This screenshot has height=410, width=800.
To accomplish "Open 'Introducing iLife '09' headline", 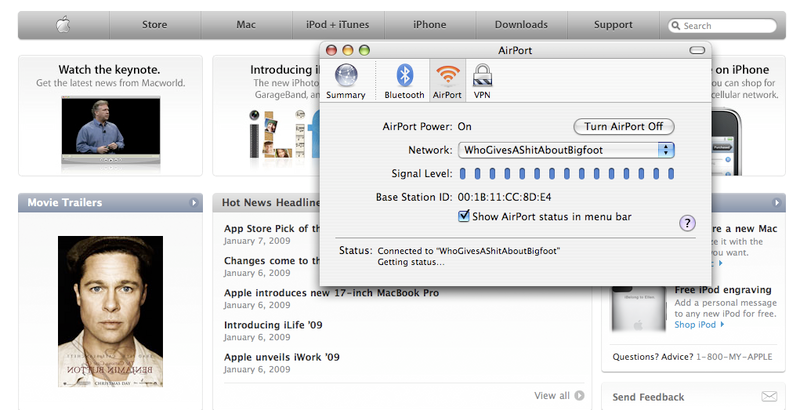I will [273, 325].
